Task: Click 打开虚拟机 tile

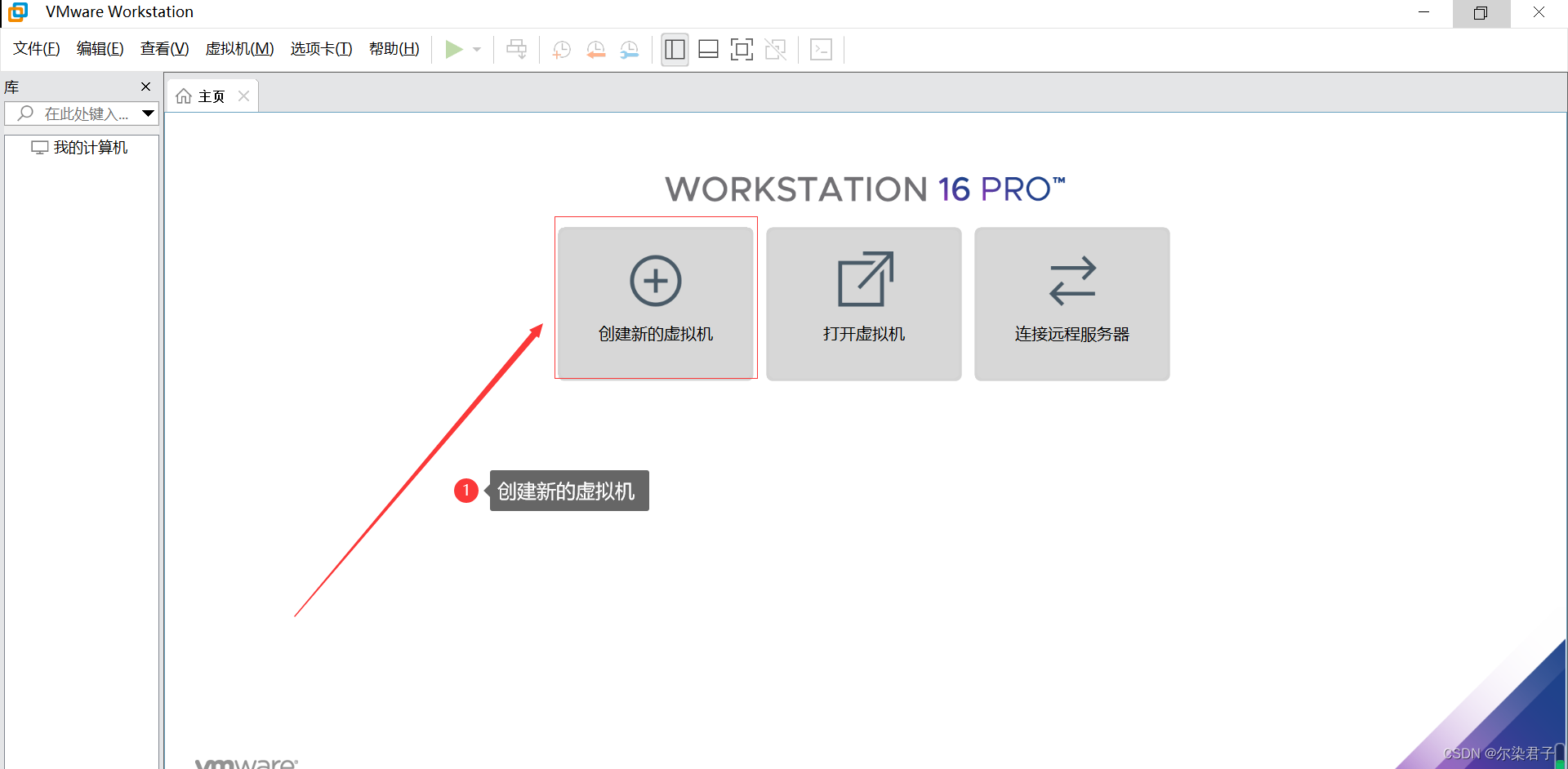Action: click(864, 303)
